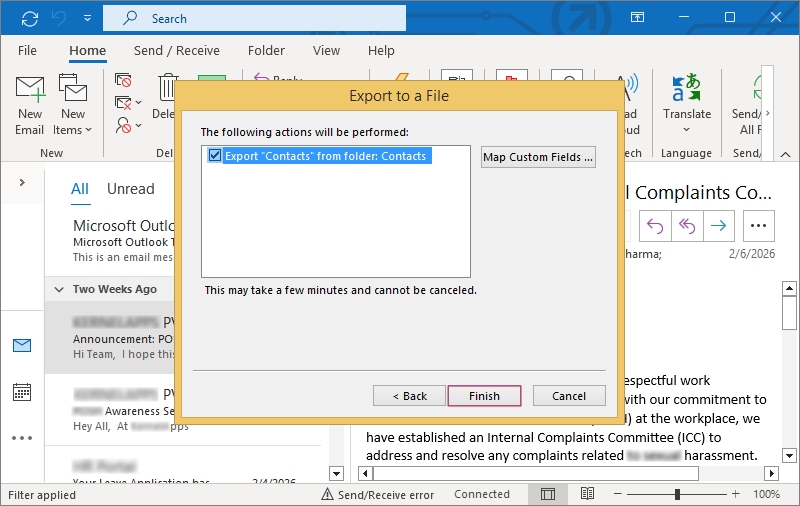The height and width of the screenshot is (506, 800).
Task: Collapse the Two Weeks Ago group
Action: coord(59,289)
